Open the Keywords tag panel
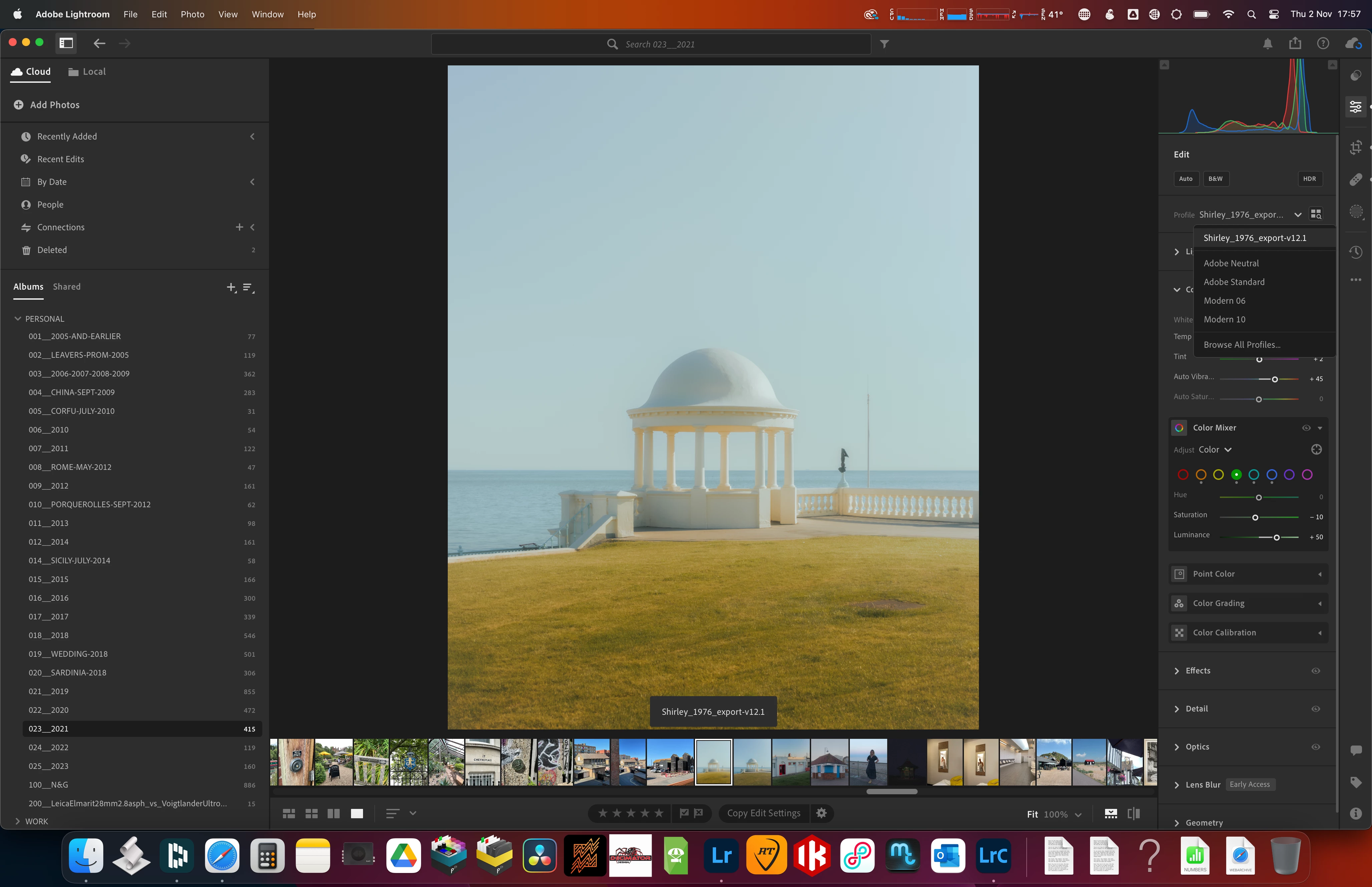 point(1356,782)
